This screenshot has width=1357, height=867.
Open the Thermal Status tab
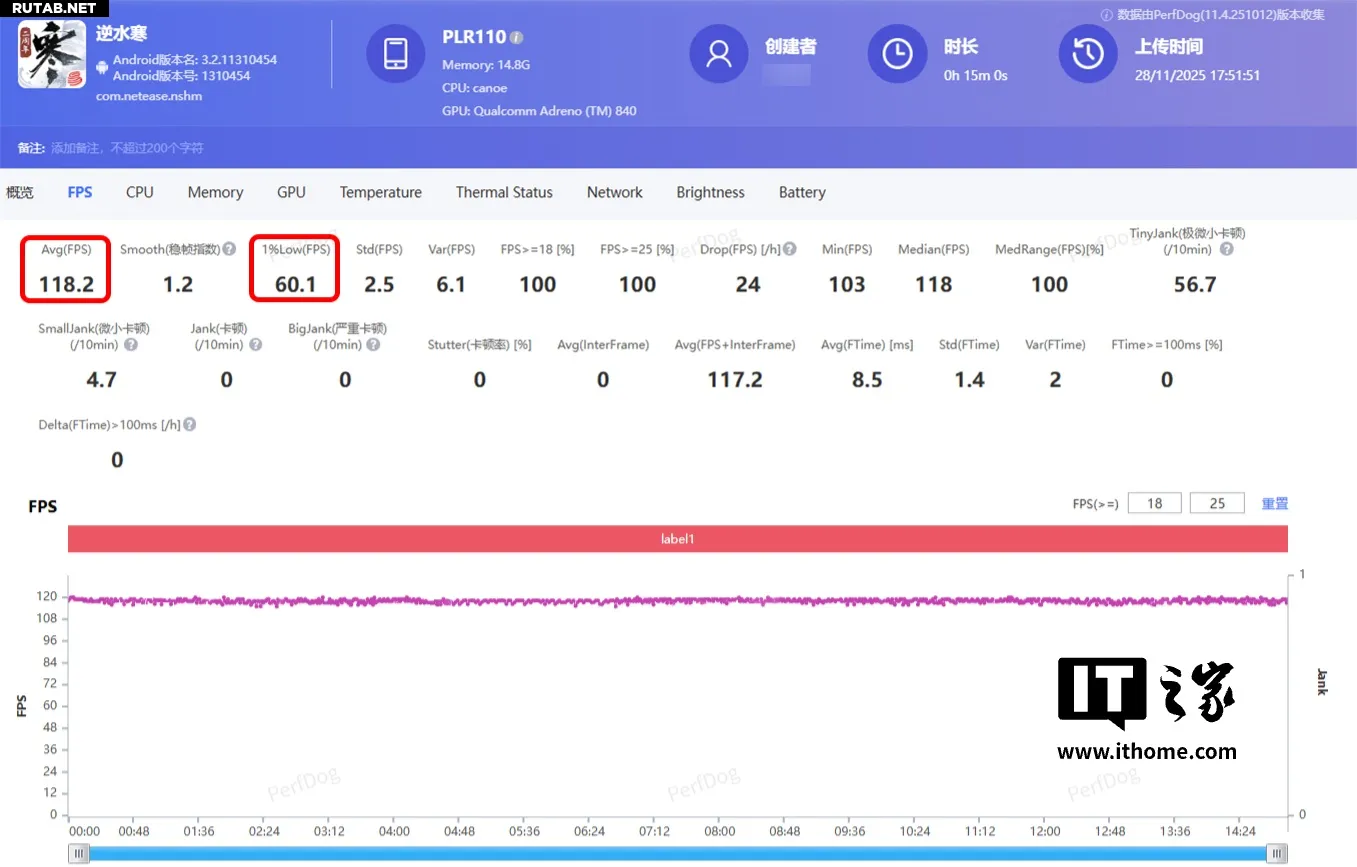(504, 192)
